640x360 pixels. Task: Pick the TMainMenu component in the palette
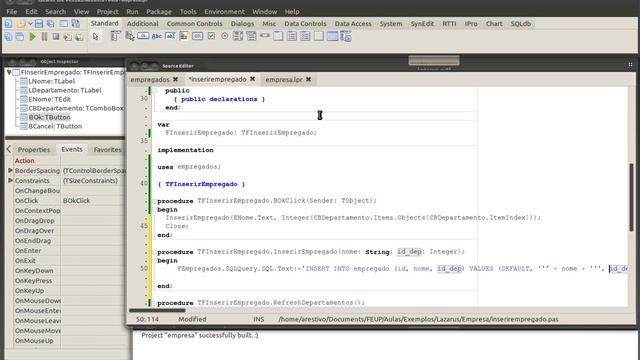click(116, 36)
